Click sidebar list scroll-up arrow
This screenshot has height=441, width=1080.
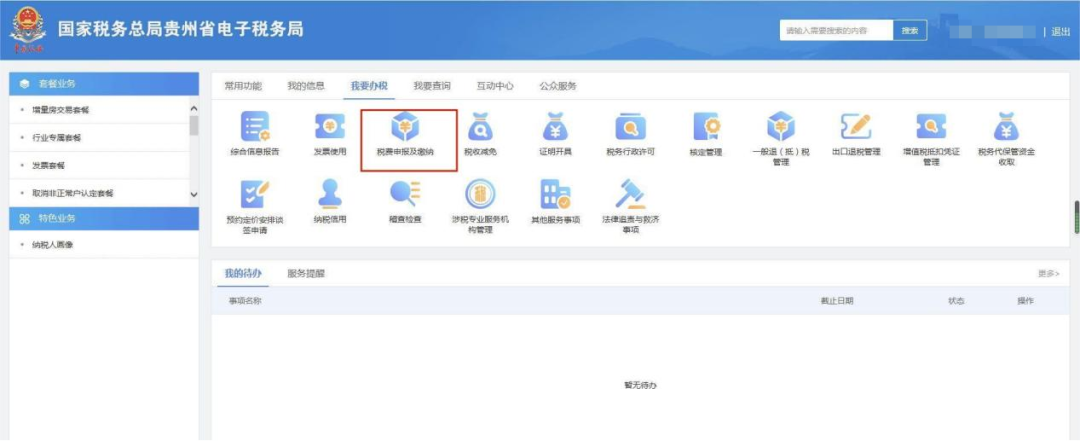click(194, 108)
